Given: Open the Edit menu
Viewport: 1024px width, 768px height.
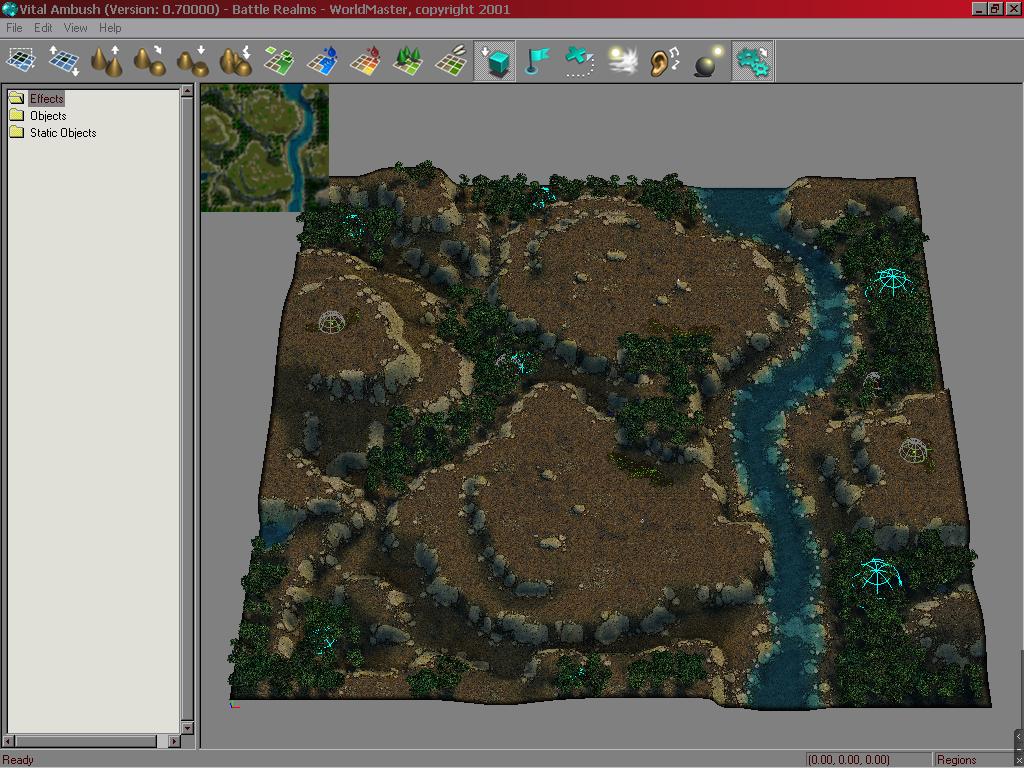Looking at the screenshot, I should pyautogui.click(x=43, y=28).
